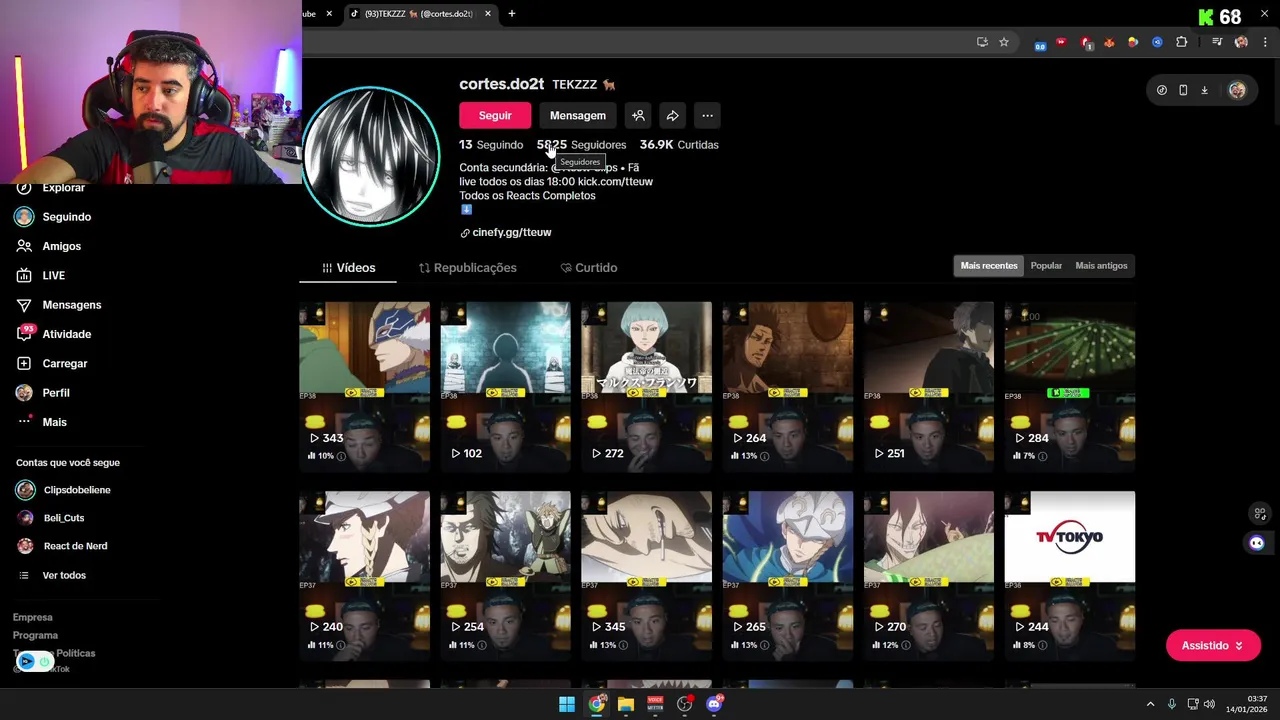Sort videos by Popular
The height and width of the screenshot is (720, 1280).
1046,266
